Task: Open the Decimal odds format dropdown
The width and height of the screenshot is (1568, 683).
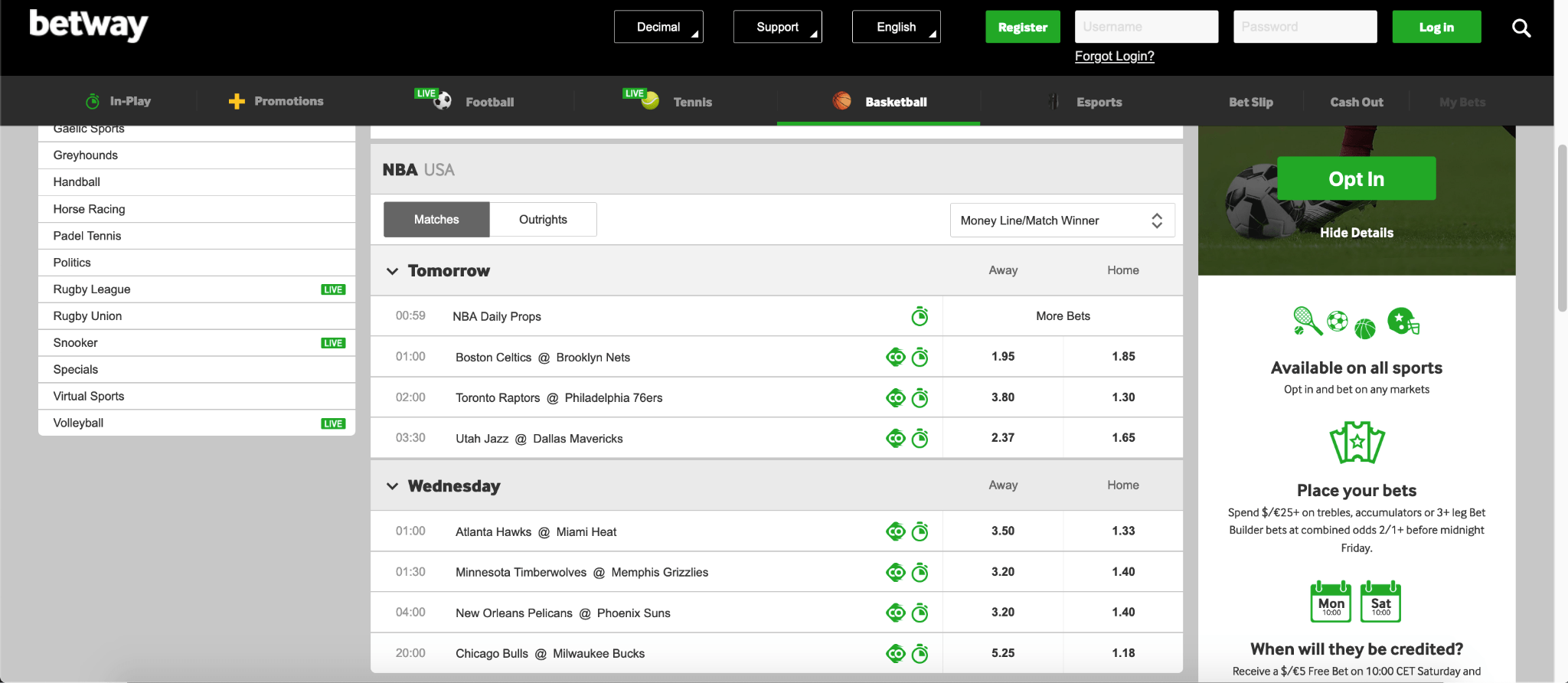Action: click(658, 27)
